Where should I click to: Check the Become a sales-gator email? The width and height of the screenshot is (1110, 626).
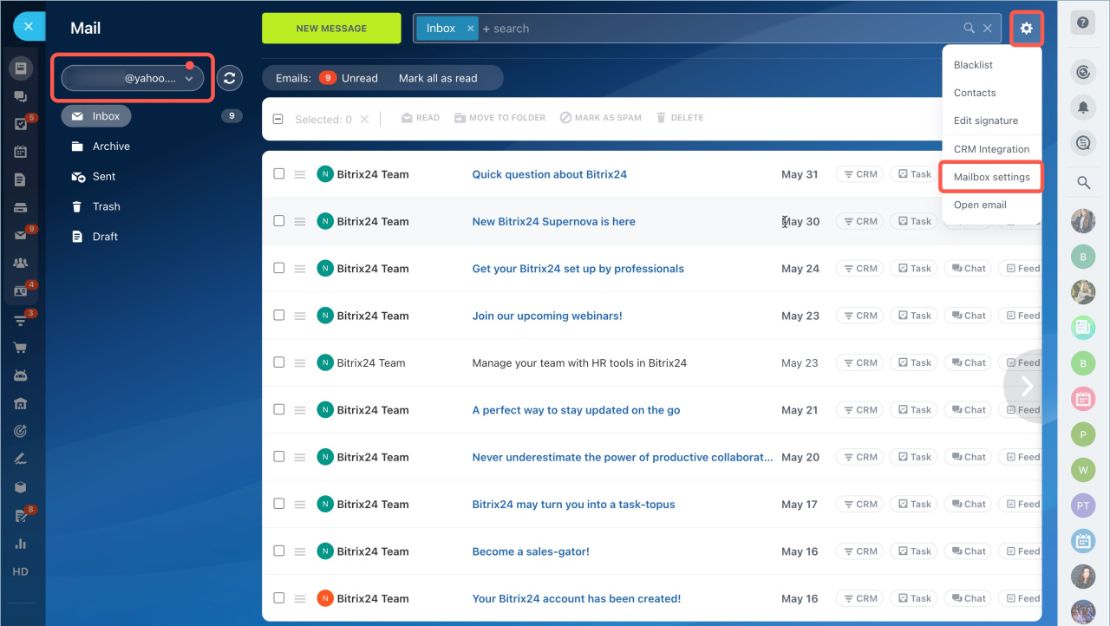tap(279, 551)
